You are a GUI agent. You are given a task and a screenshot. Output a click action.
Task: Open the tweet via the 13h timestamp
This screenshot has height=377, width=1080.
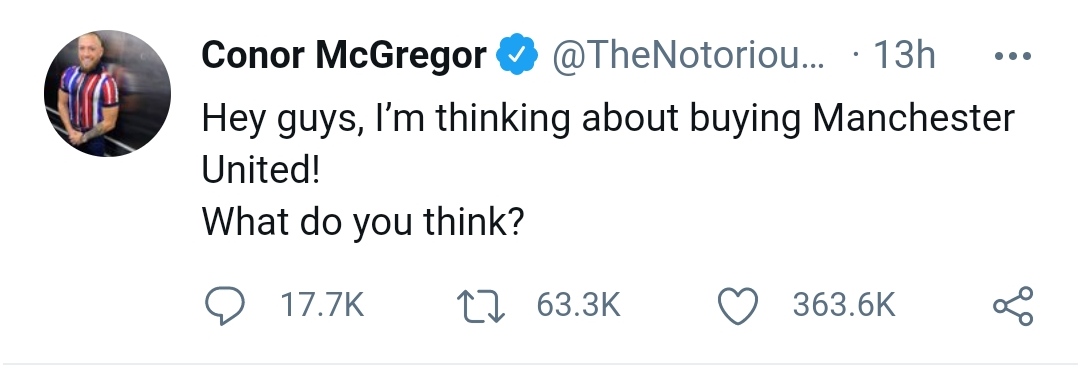904,55
